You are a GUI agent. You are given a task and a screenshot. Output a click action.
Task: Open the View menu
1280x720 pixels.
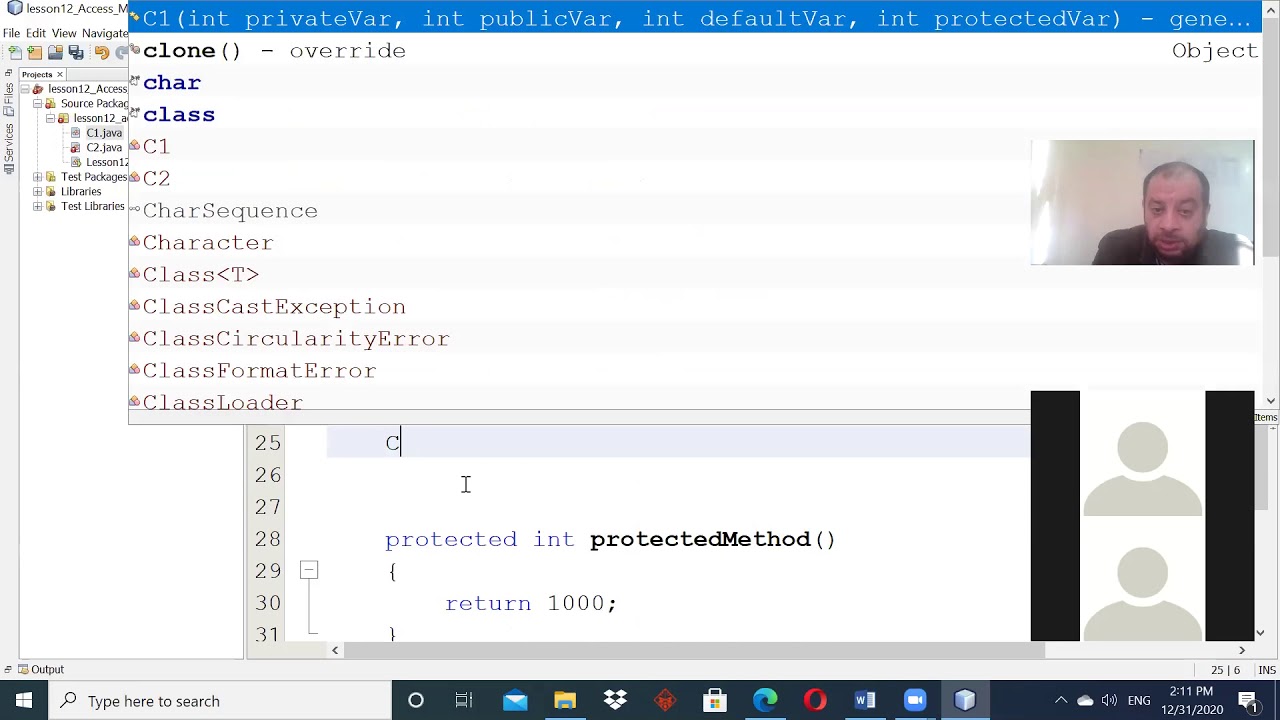click(64, 33)
